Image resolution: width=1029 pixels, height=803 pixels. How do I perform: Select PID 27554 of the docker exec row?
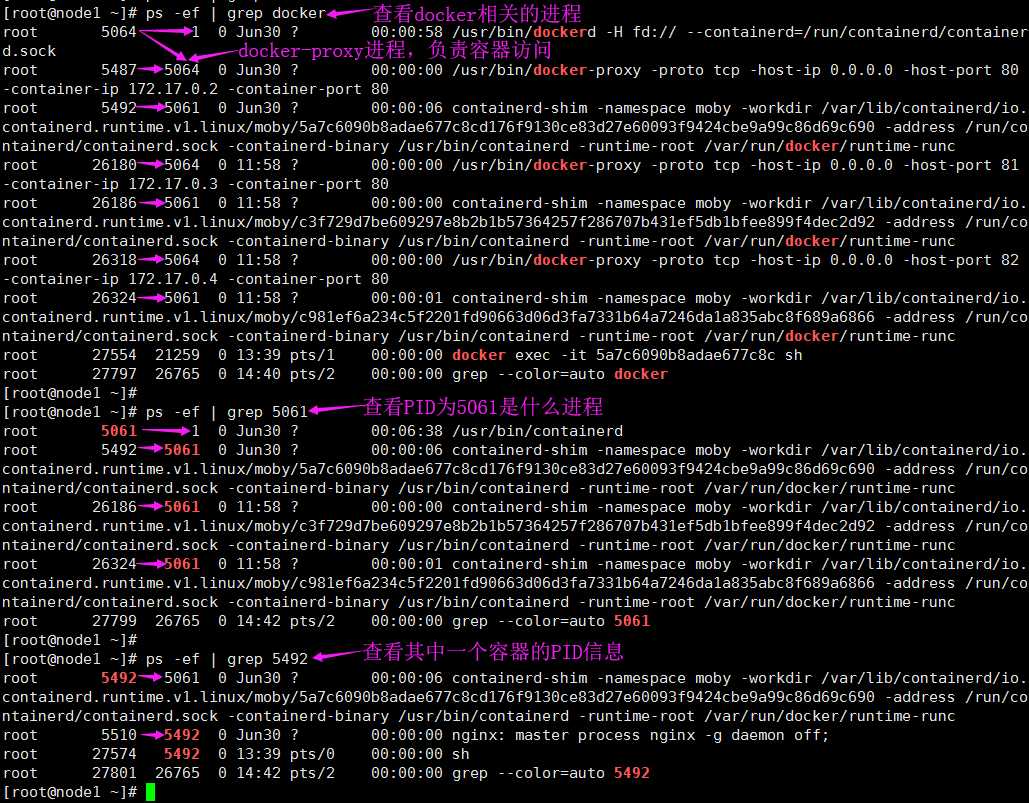point(114,356)
